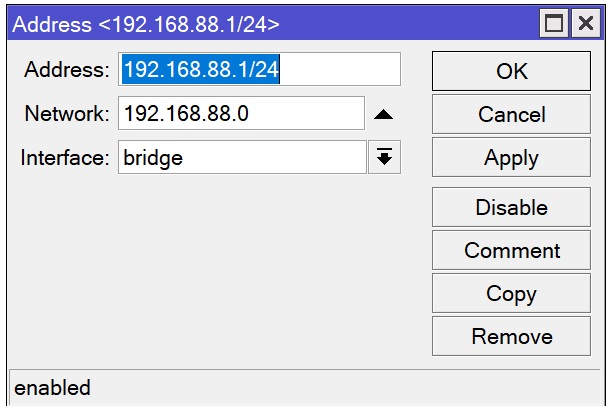
Task: Apply the address settings
Action: tap(511, 158)
